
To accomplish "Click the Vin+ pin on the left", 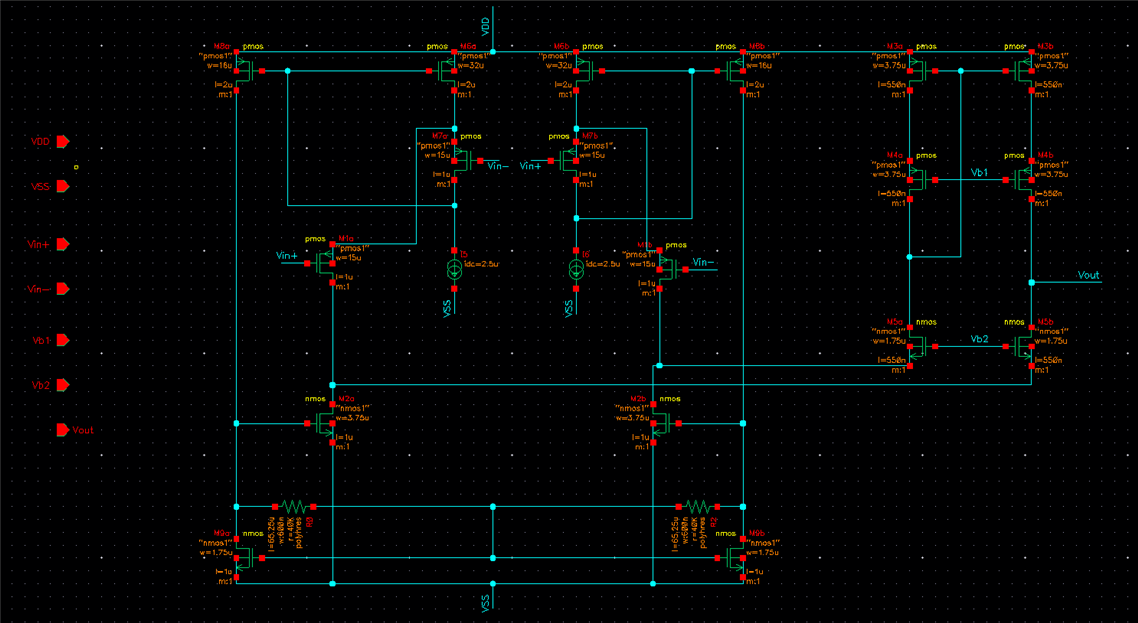I will click(63, 244).
